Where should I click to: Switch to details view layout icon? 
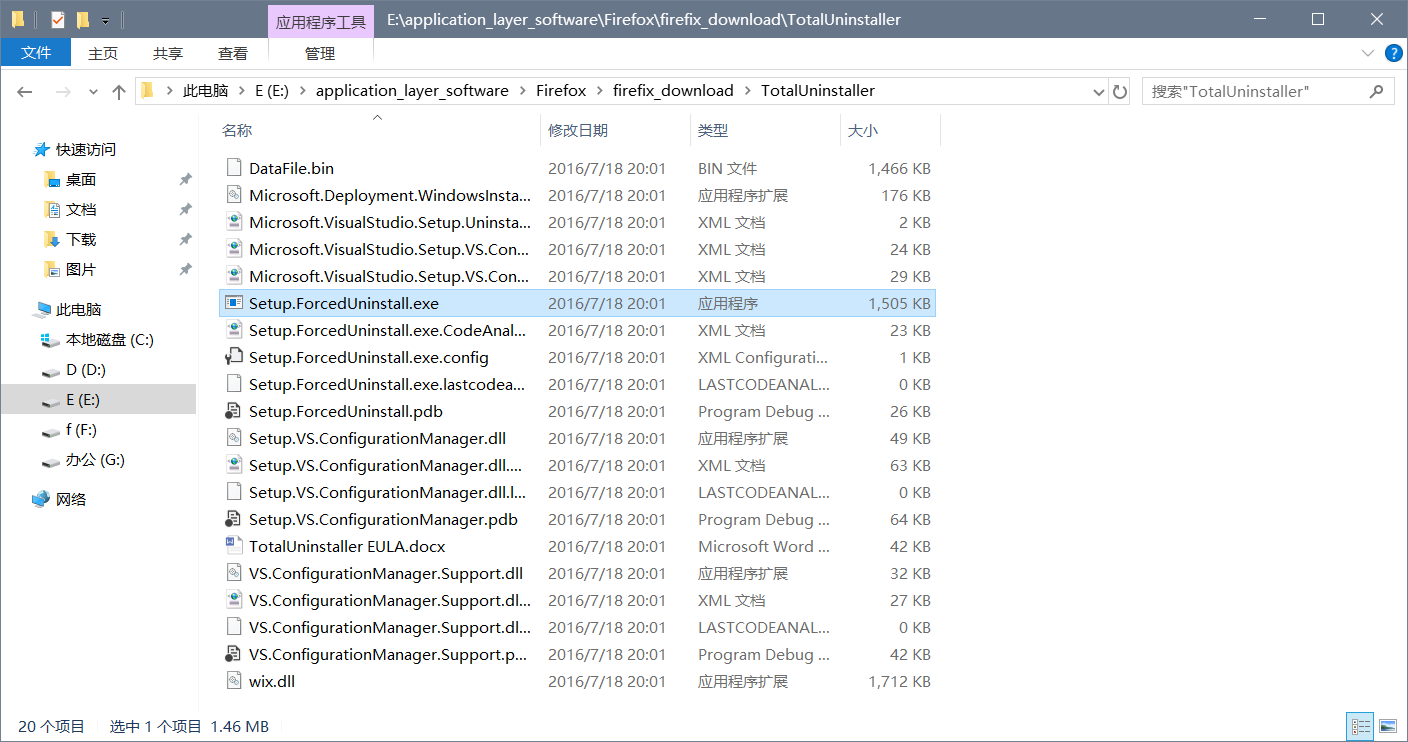[x=1361, y=726]
